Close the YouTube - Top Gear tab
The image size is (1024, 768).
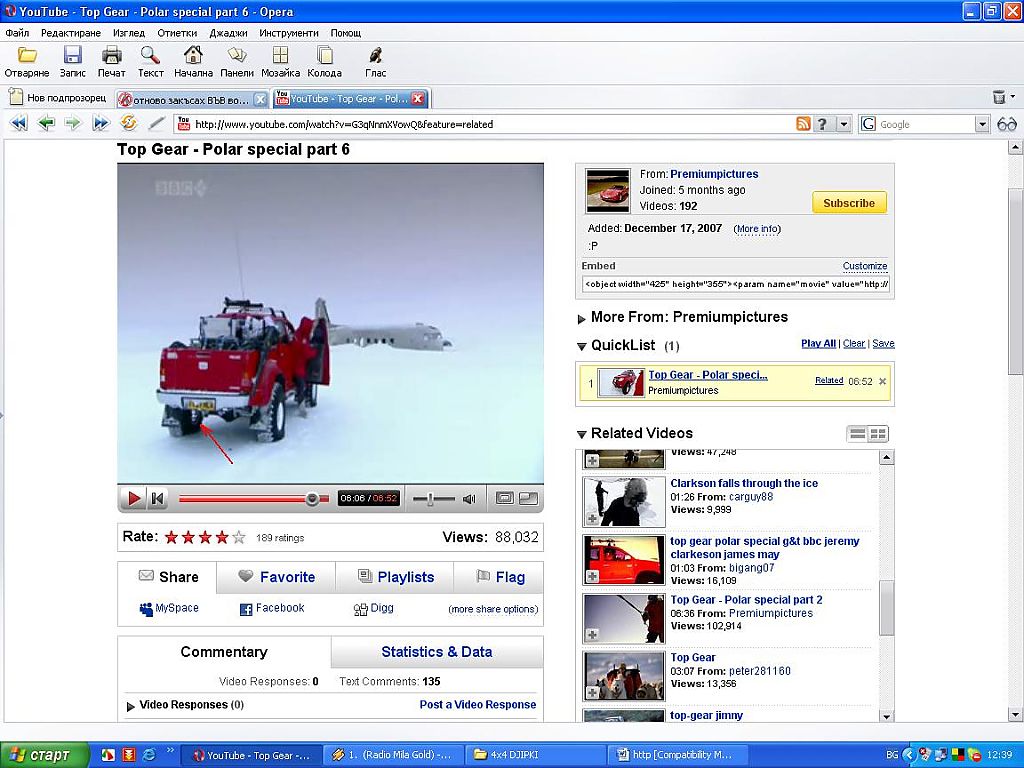[418, 99]
